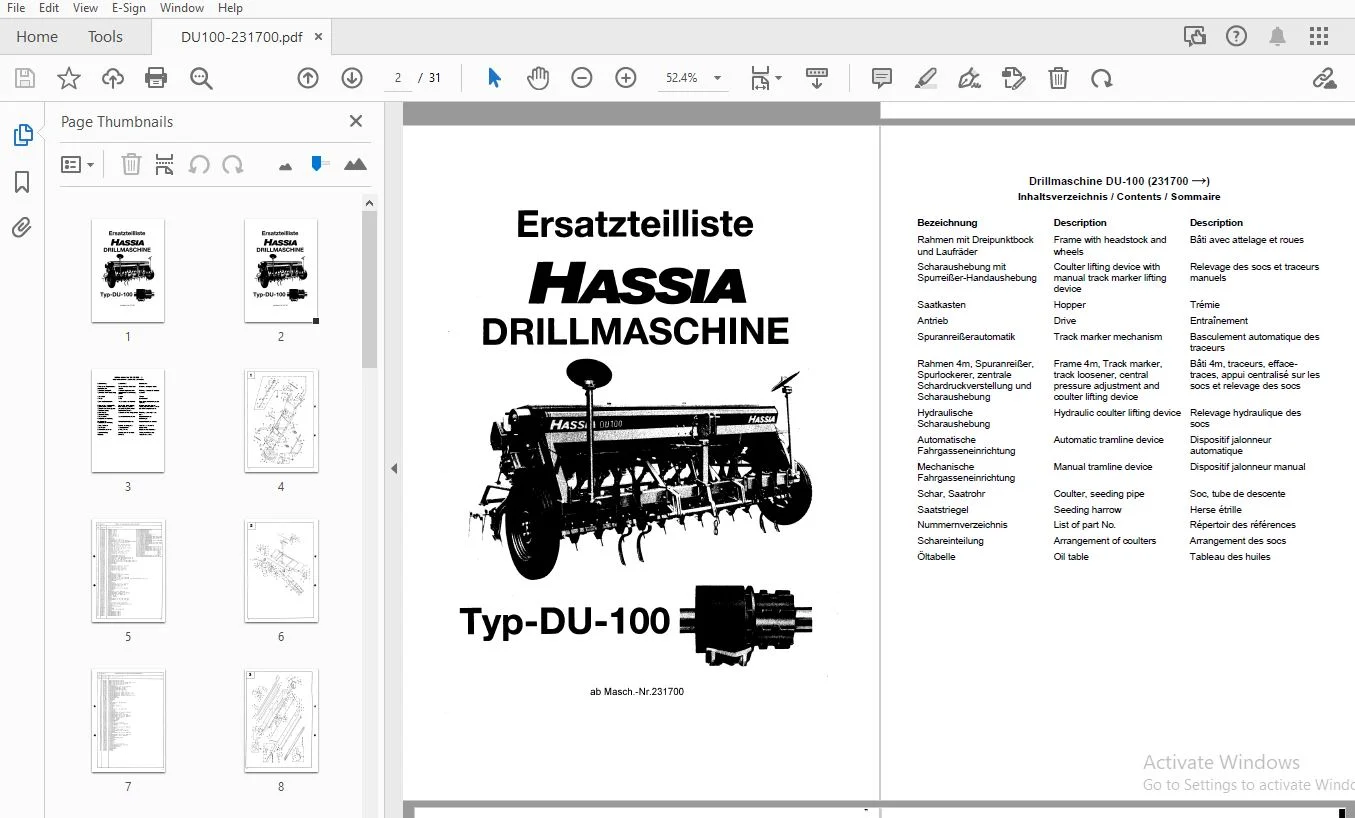Activate the Hand pan tool

[x=538, y=78]
